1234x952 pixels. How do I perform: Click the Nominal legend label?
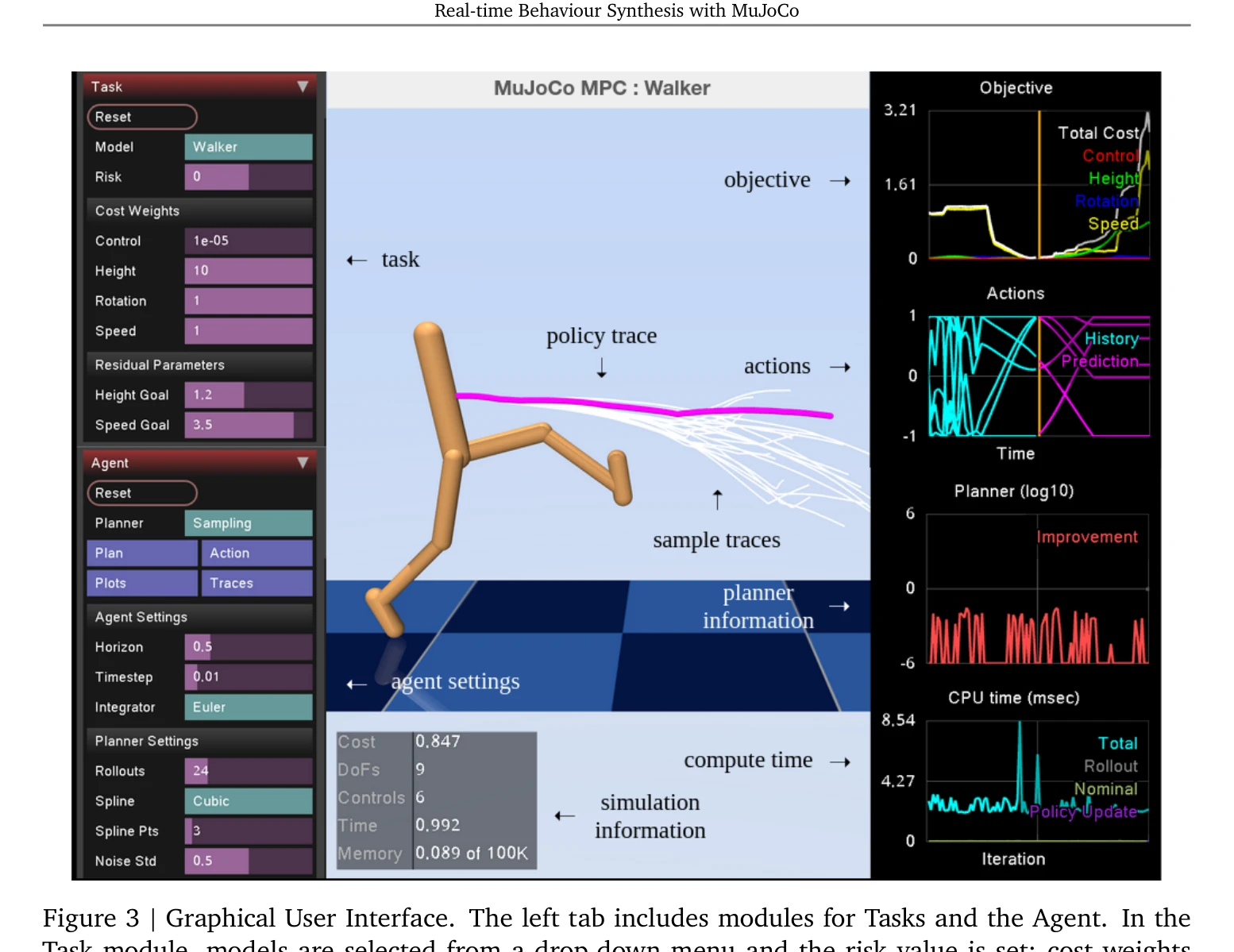coord(1106,789)
